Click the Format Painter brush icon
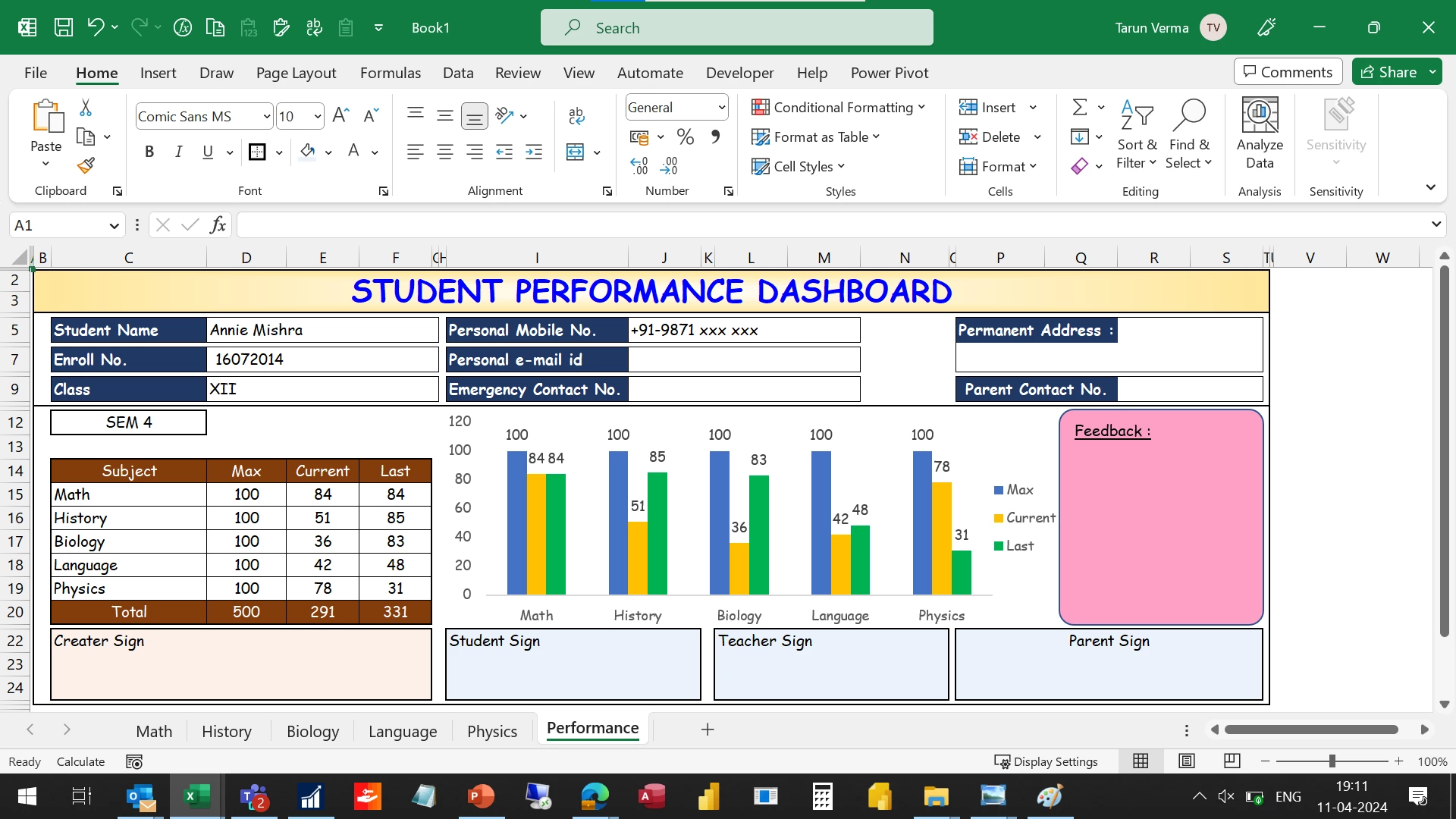 click(x=86, y=165)
